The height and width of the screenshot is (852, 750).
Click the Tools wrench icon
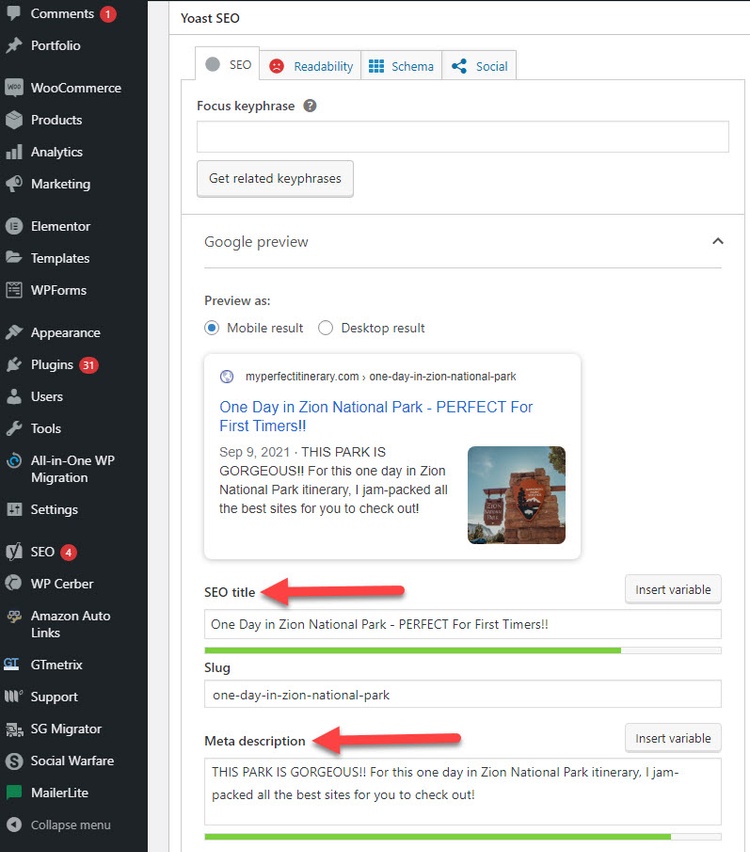click(14, 428)
